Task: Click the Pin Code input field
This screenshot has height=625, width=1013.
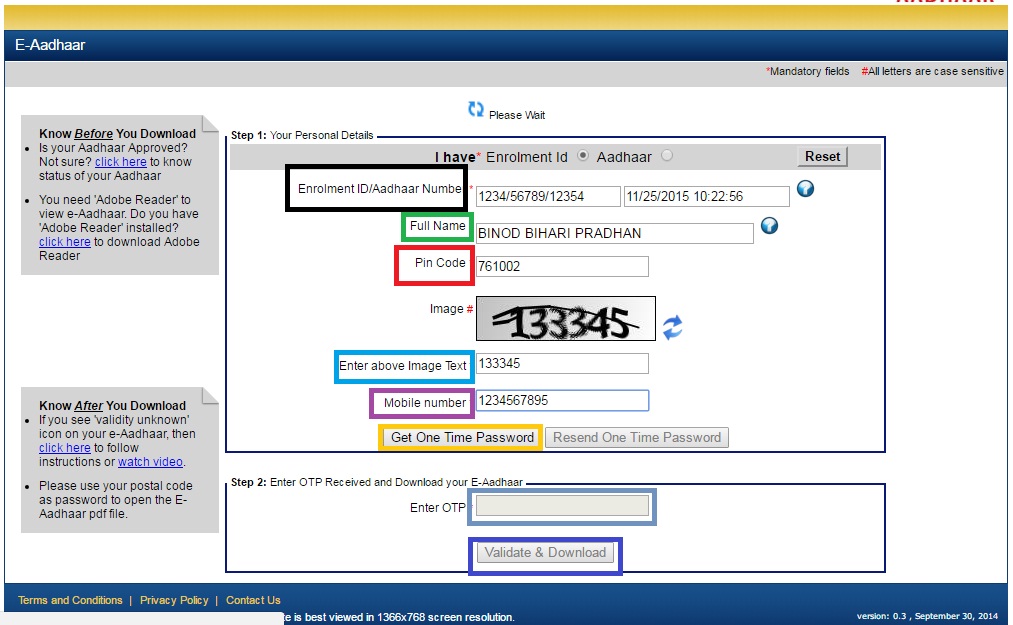Action: (560, 266)
